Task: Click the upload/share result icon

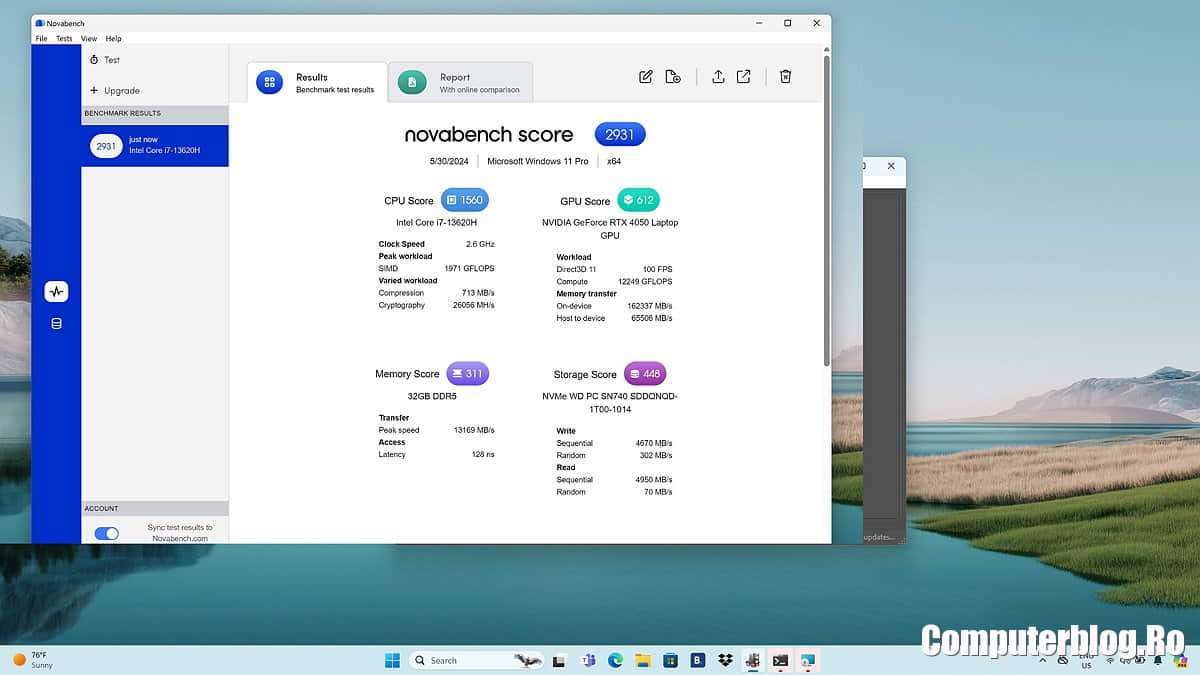Action: pos(718,77)
